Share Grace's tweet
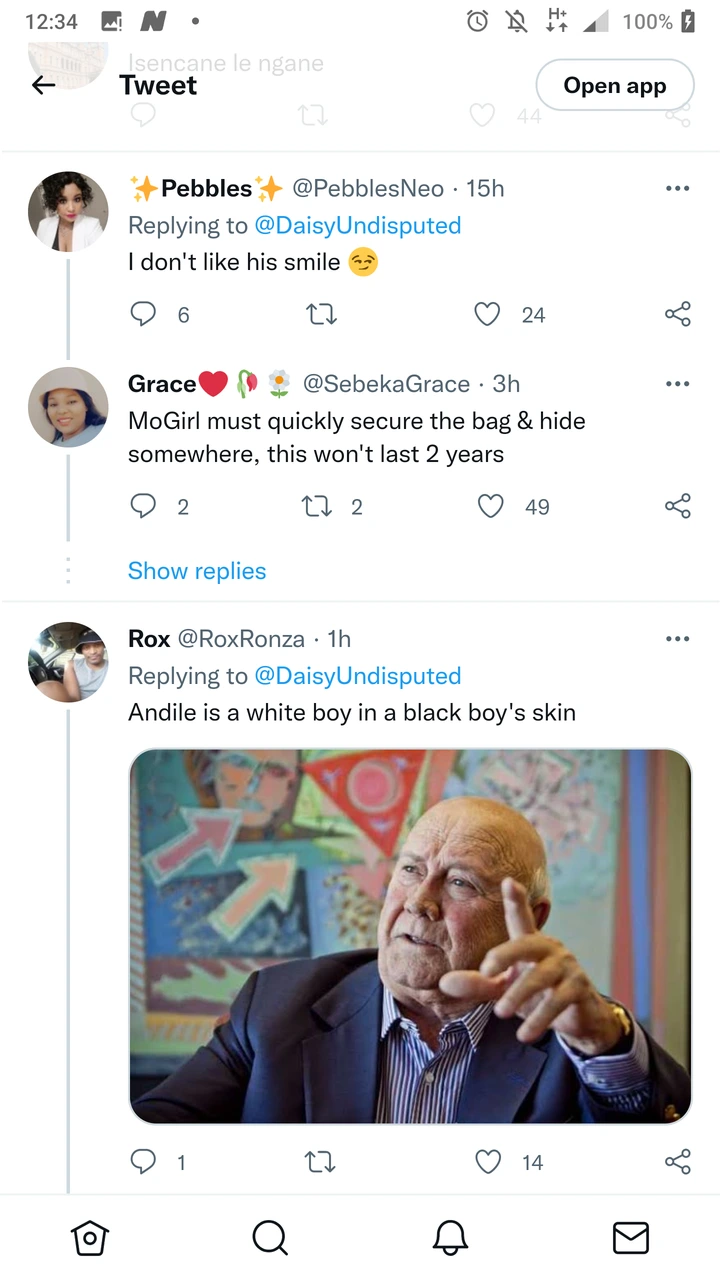The height and width of the screenshot is (1280, 720). pyautogui.click(x=678, y=507)
